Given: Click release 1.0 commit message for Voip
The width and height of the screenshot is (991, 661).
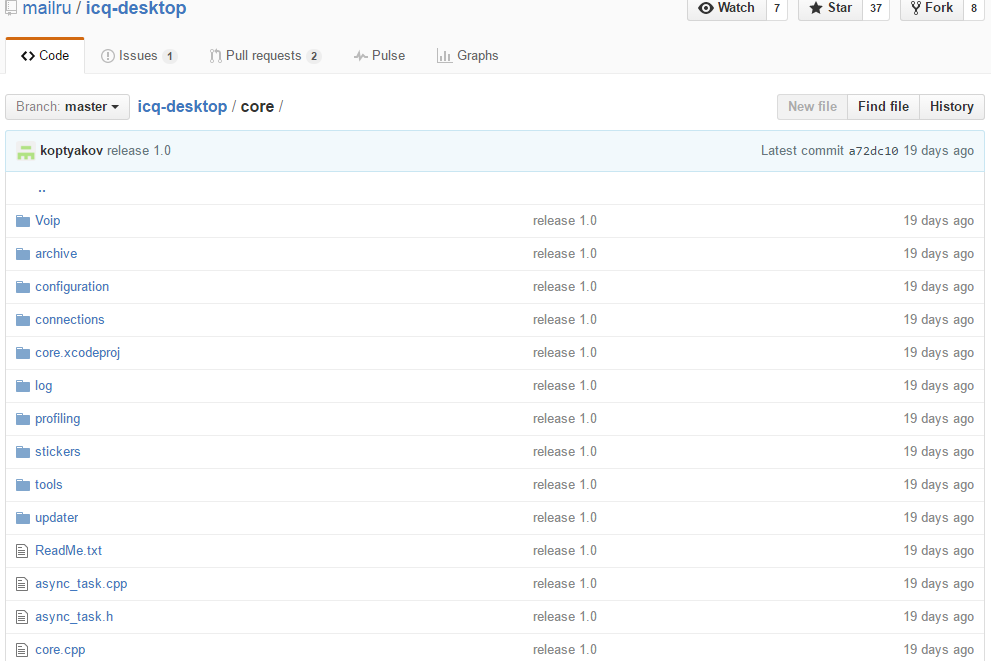Looking at the screenshot, I should 565,221.
